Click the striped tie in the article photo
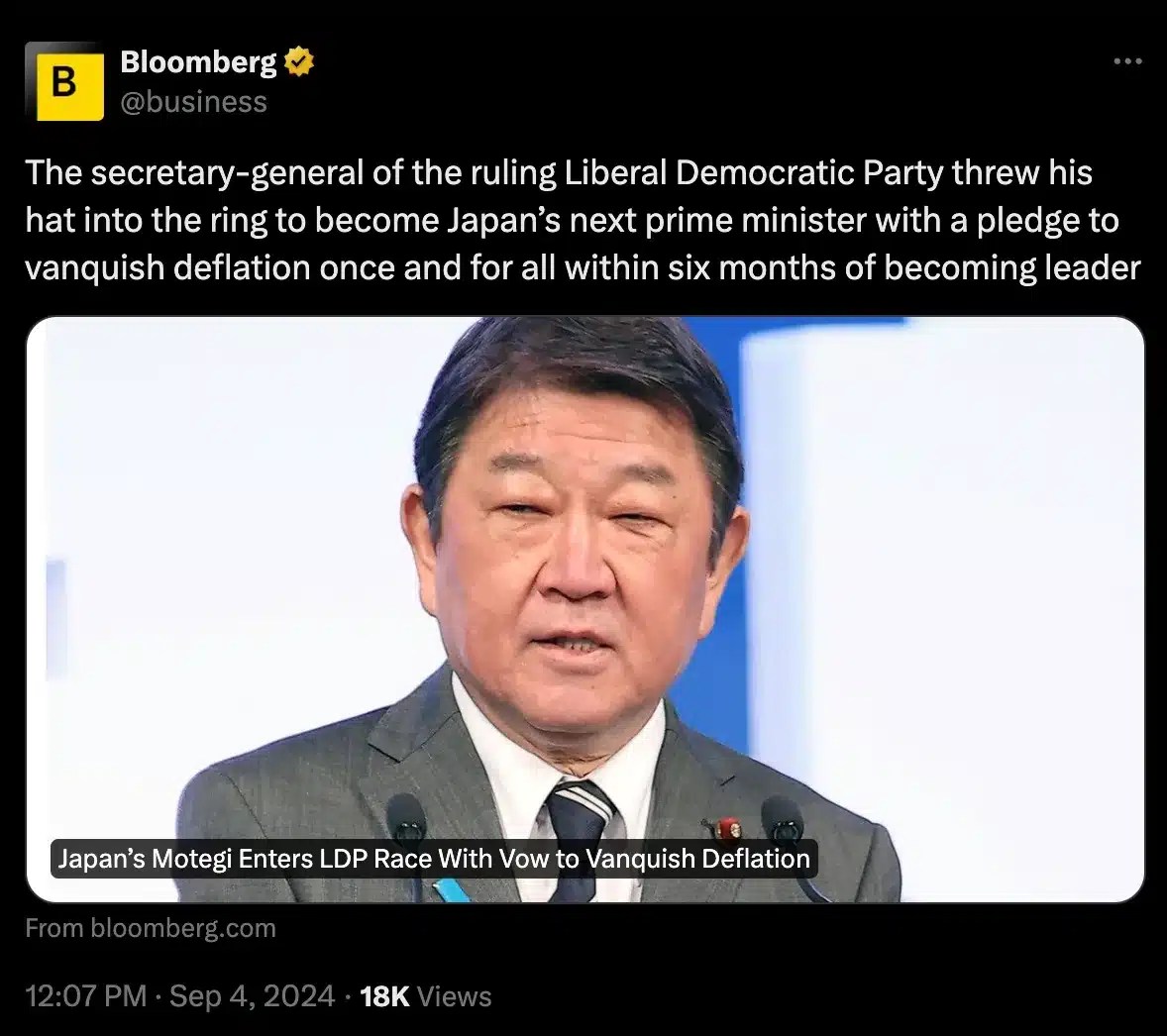The height and width of the screenshot is (1036, 1167). [579, 830]
